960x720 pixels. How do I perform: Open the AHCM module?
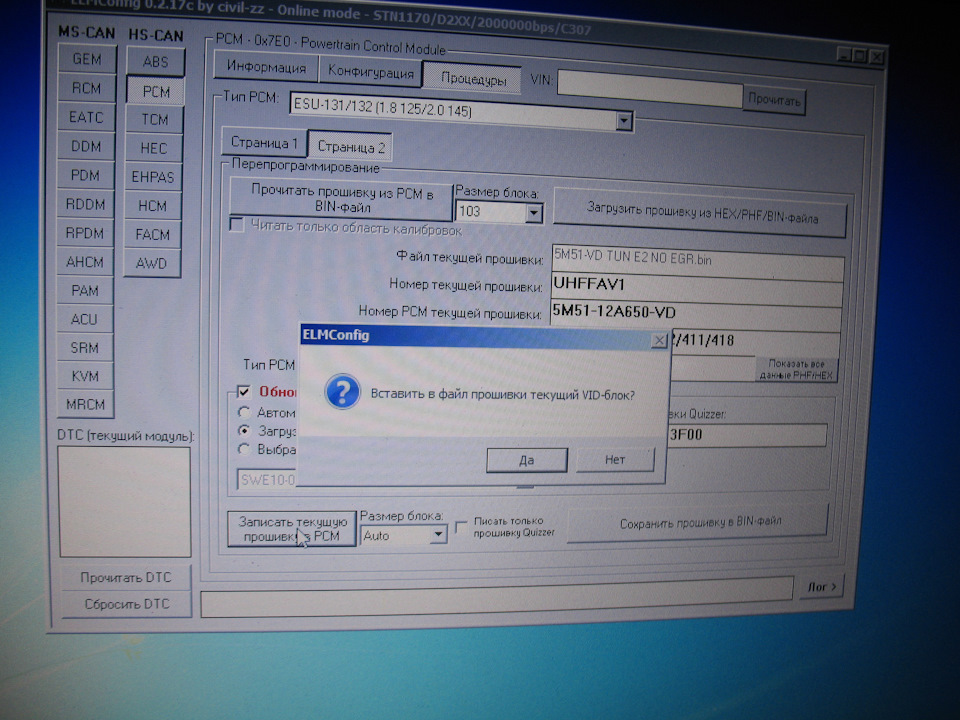pos(85,262)
